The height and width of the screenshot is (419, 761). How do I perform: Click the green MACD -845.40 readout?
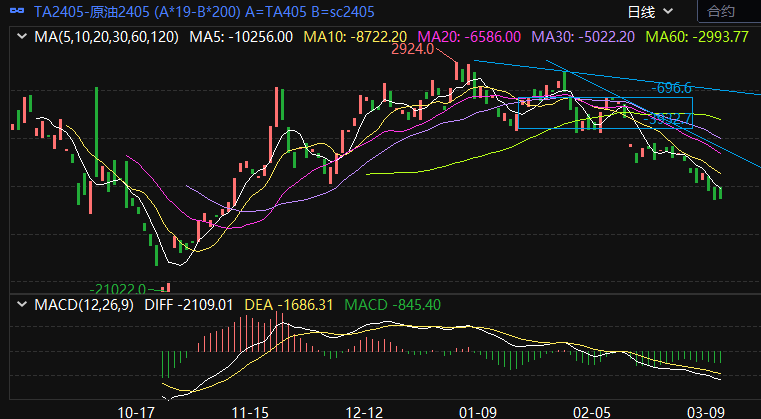click(391, 304)
